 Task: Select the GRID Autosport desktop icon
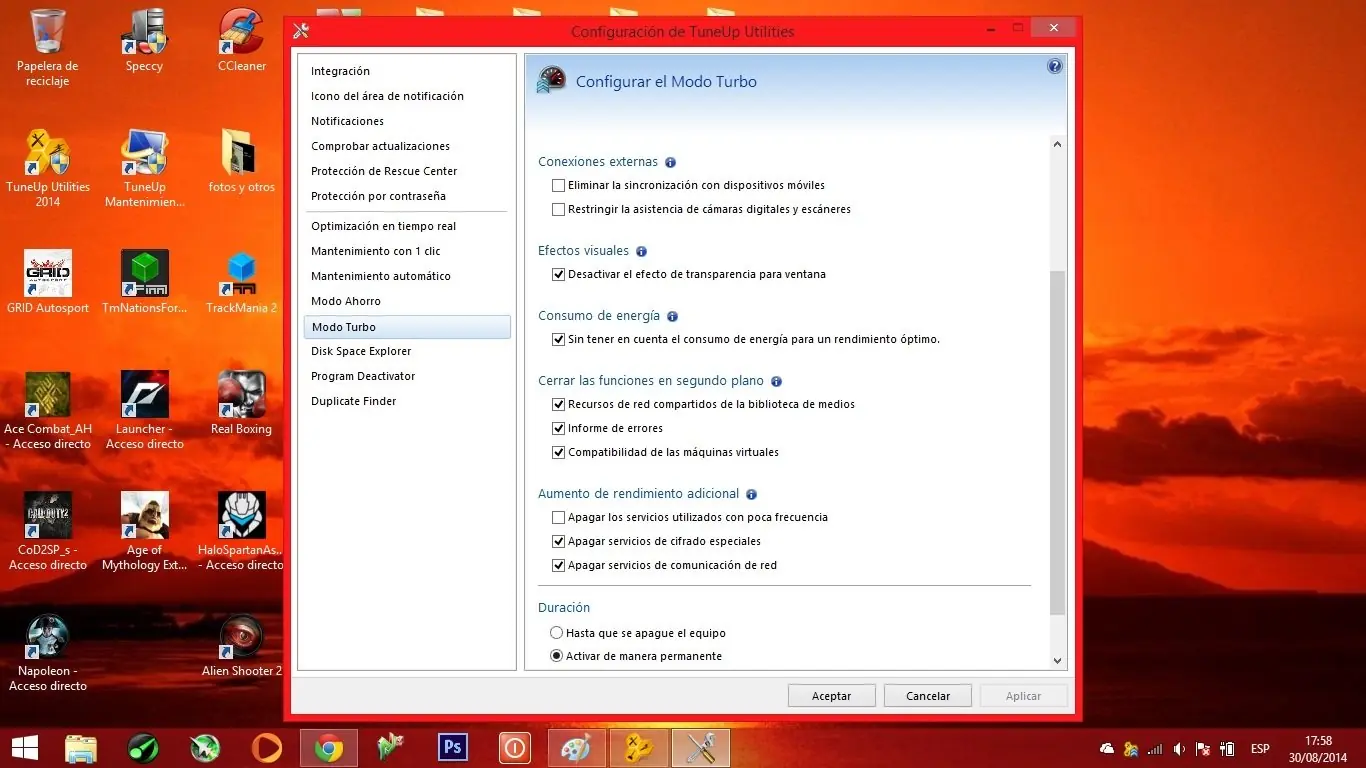(48, 283)
